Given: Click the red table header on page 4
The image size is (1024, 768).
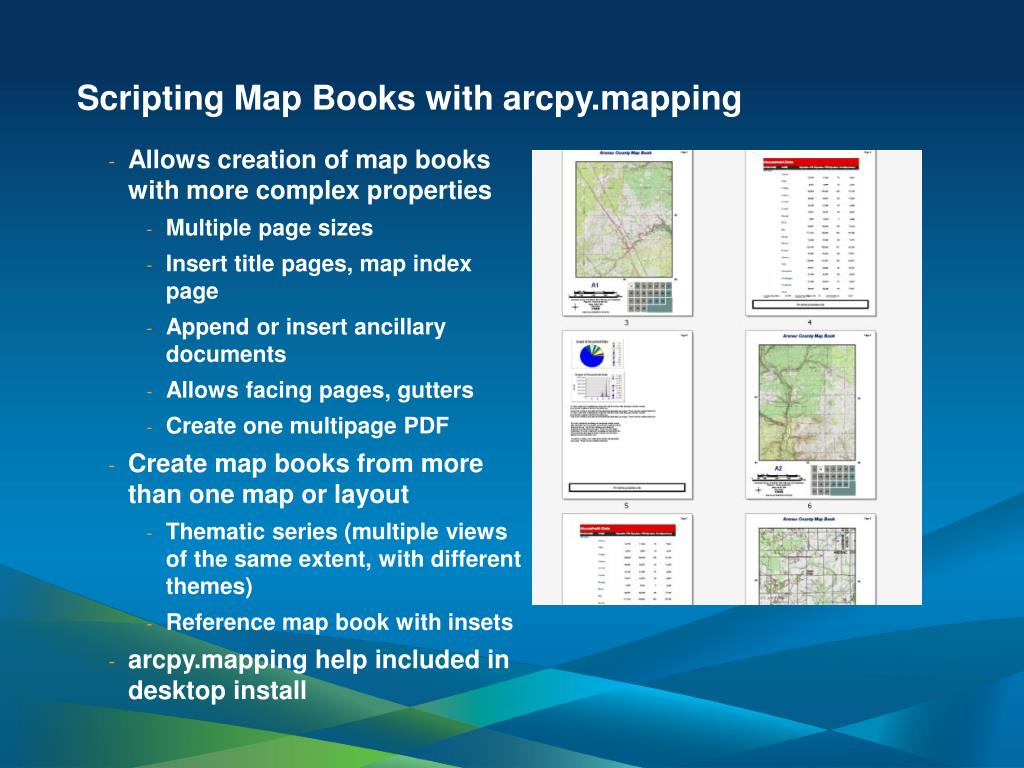Looking at the screenshot, I should [x=810, y=163].
